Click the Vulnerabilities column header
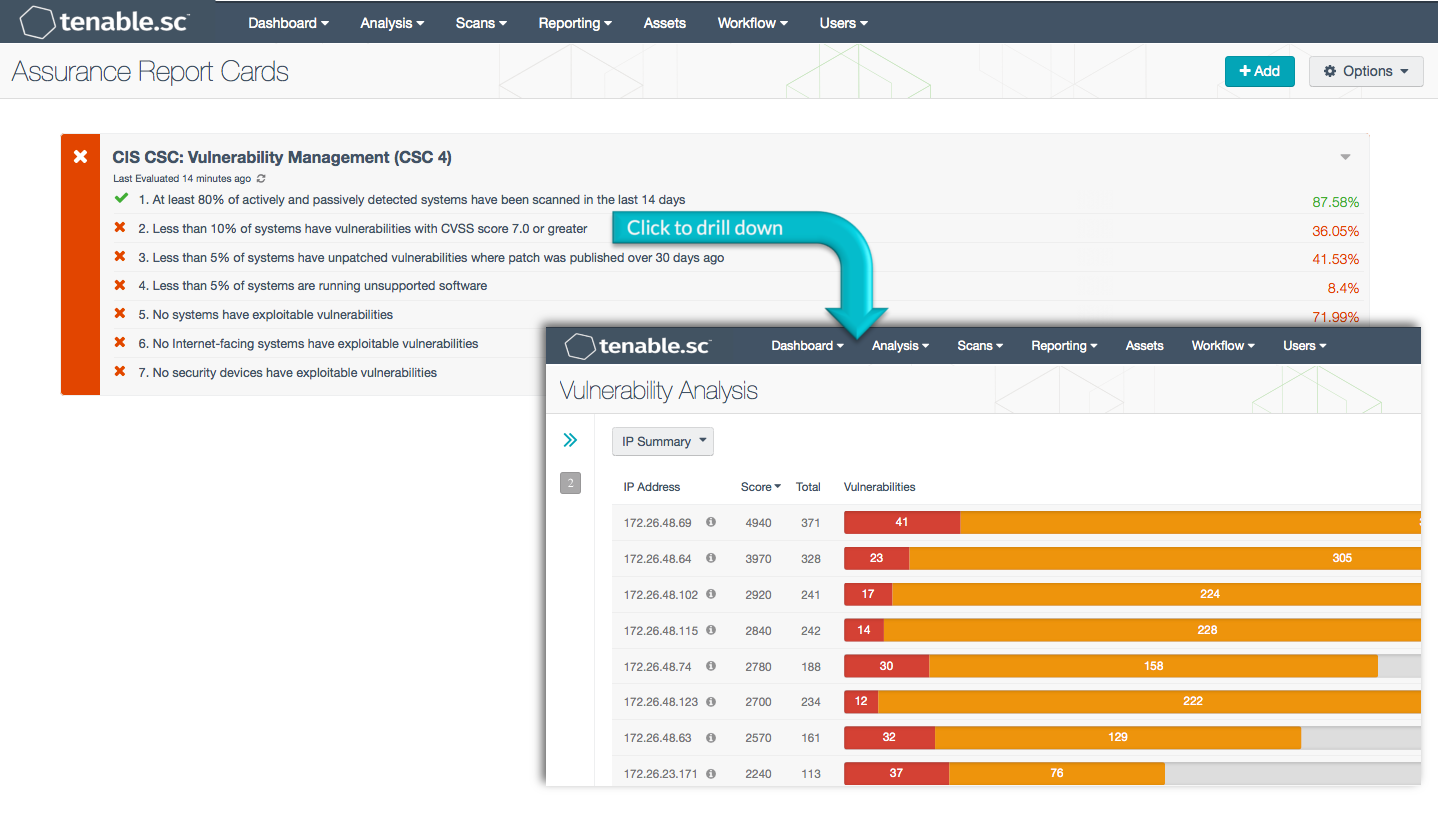Screen dimensions: 1440x820 point(880,487)
